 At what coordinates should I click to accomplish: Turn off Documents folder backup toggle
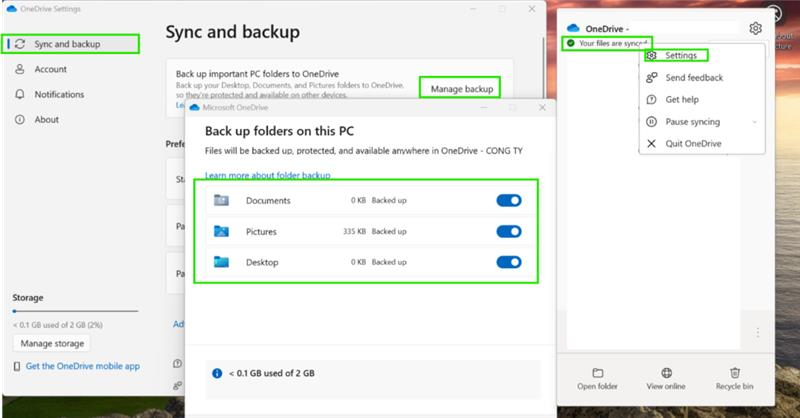[509, 201]
